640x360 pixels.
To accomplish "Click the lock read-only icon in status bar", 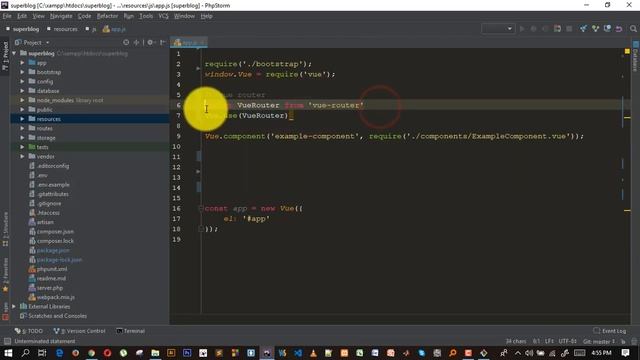I will (623, 341).
